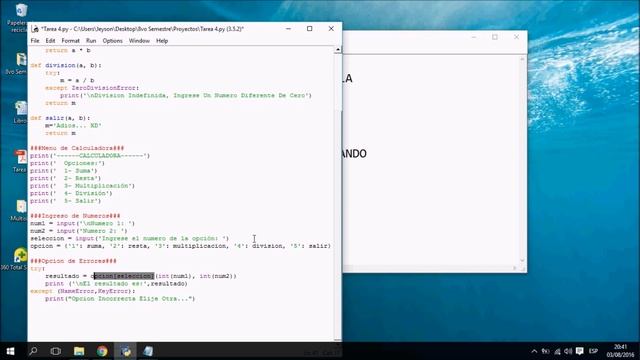Switch to the notepad-like taskbar app
Image resolution: width=640 pixels, height=360 pixels.
point(148,351)
